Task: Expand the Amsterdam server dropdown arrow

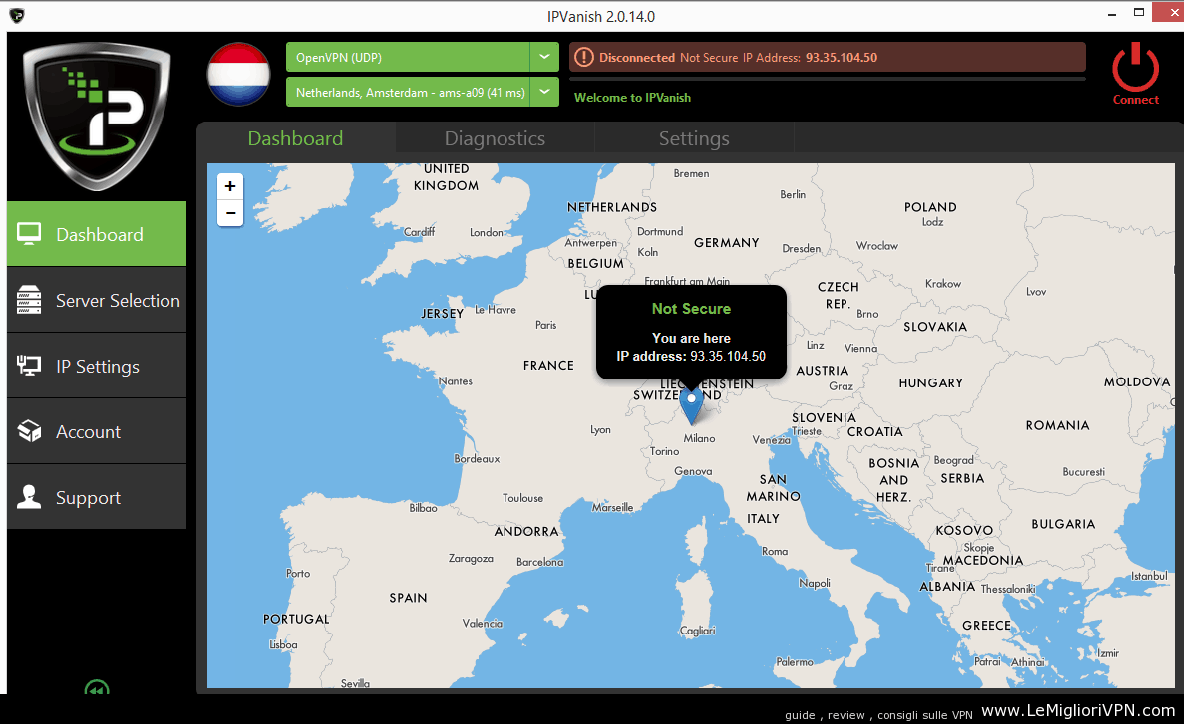Action: 543,92
